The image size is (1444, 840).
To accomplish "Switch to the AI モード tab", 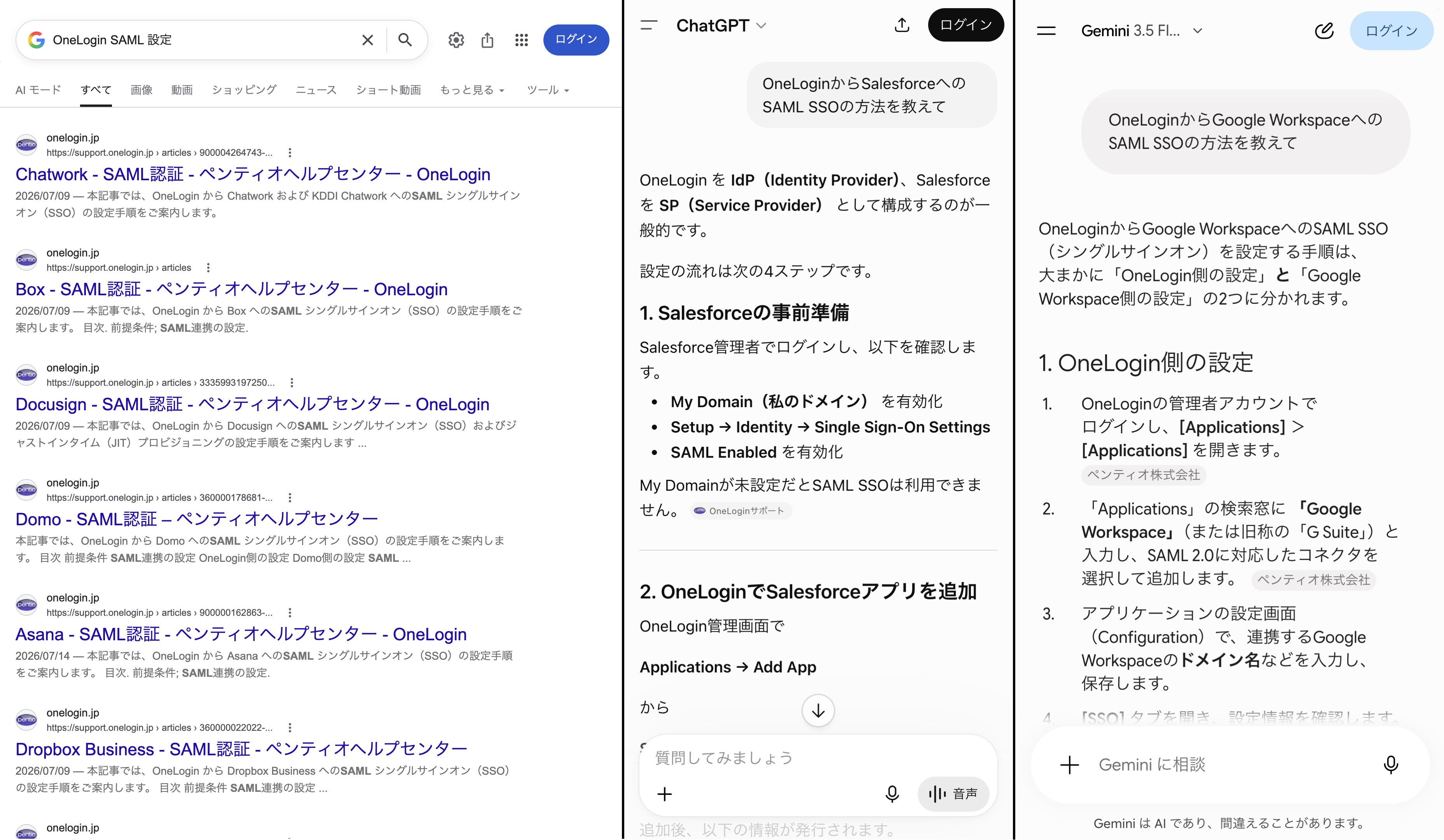I will pyautogui.click(x=38, y=90).
